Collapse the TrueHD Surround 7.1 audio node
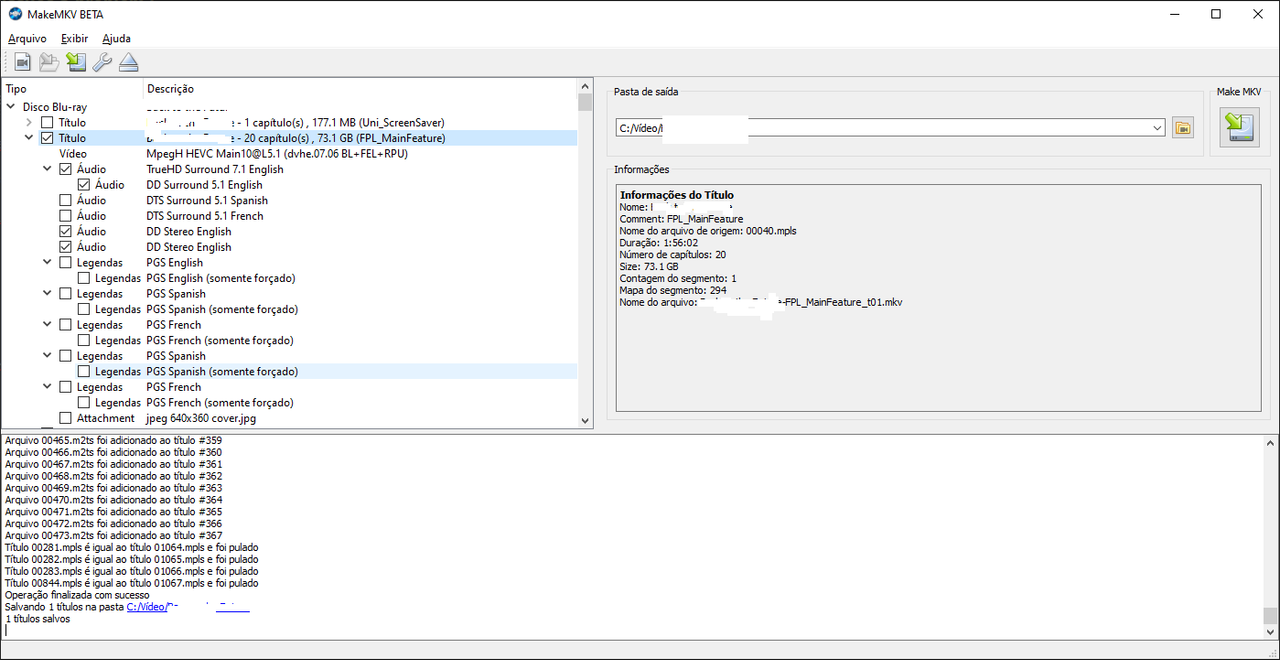The height and width of the screenshot is (660, 1280). coord(47,169)
